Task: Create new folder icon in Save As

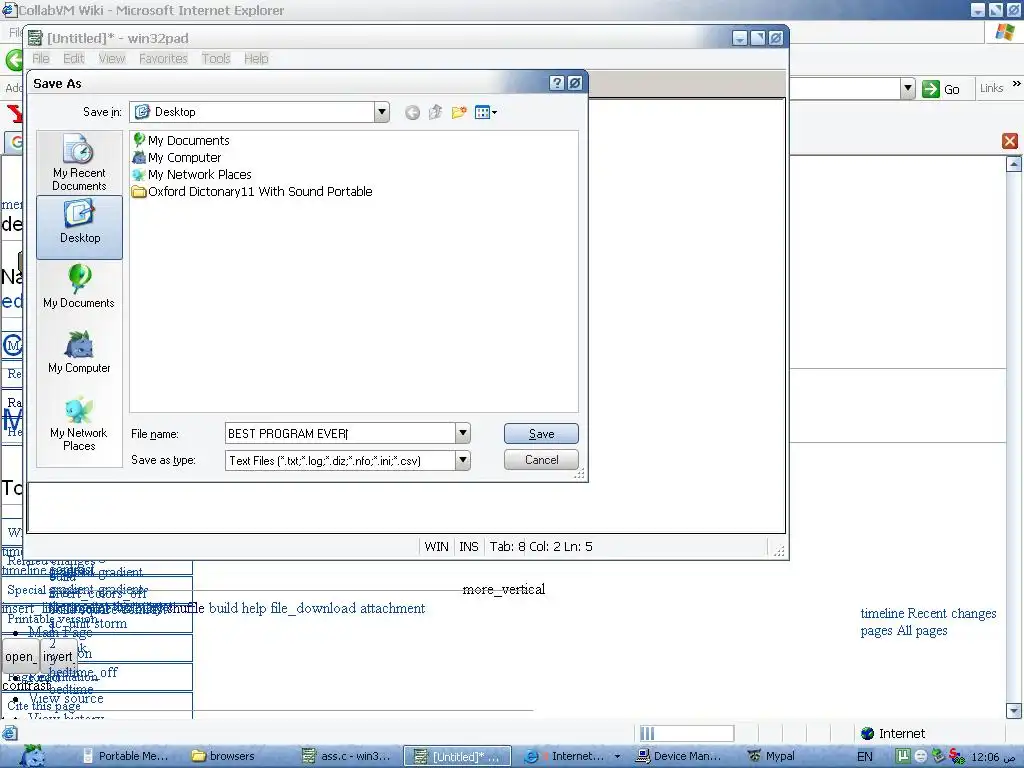Action: point(459,112)
